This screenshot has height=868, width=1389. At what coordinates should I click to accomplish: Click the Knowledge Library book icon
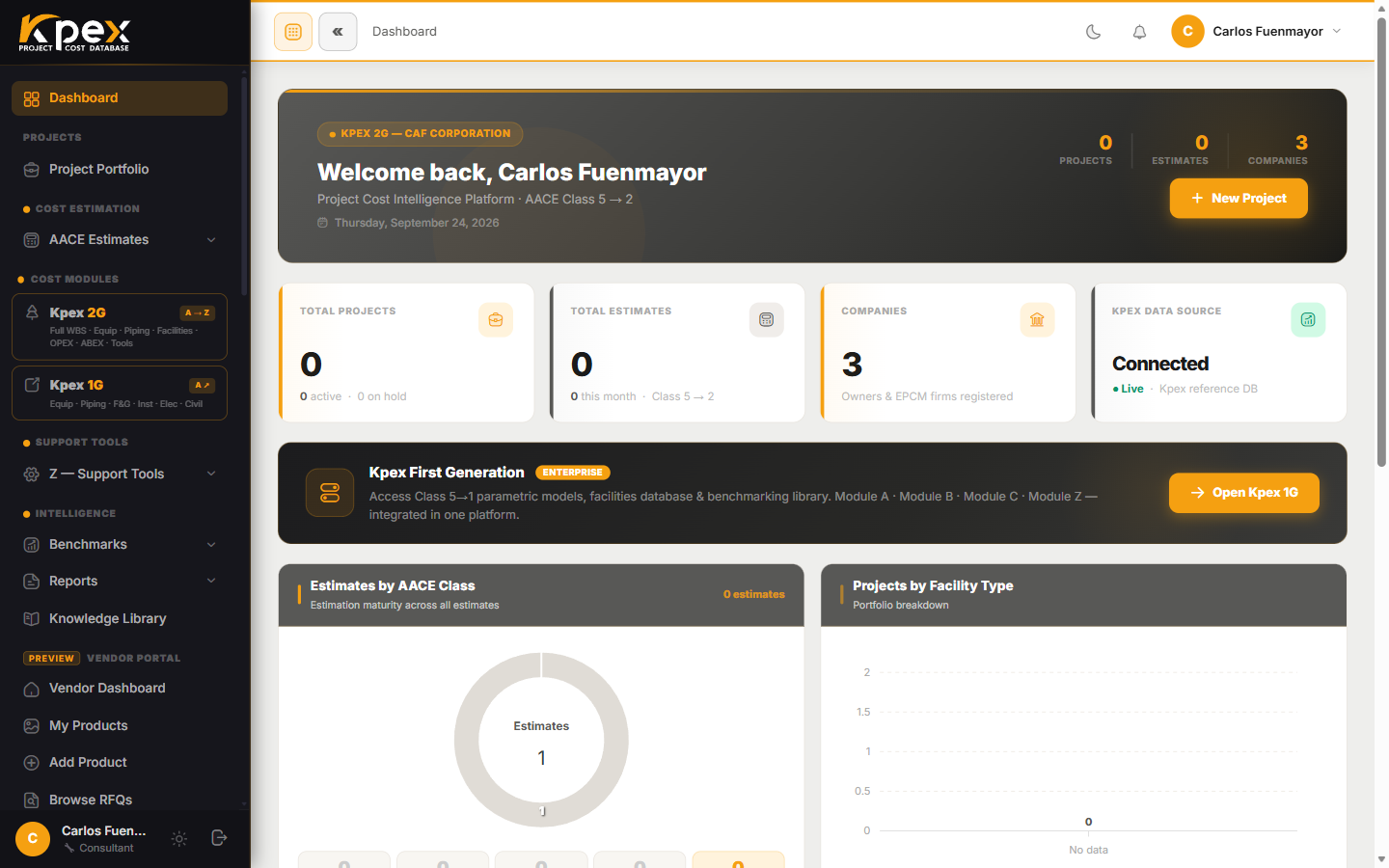32,619
